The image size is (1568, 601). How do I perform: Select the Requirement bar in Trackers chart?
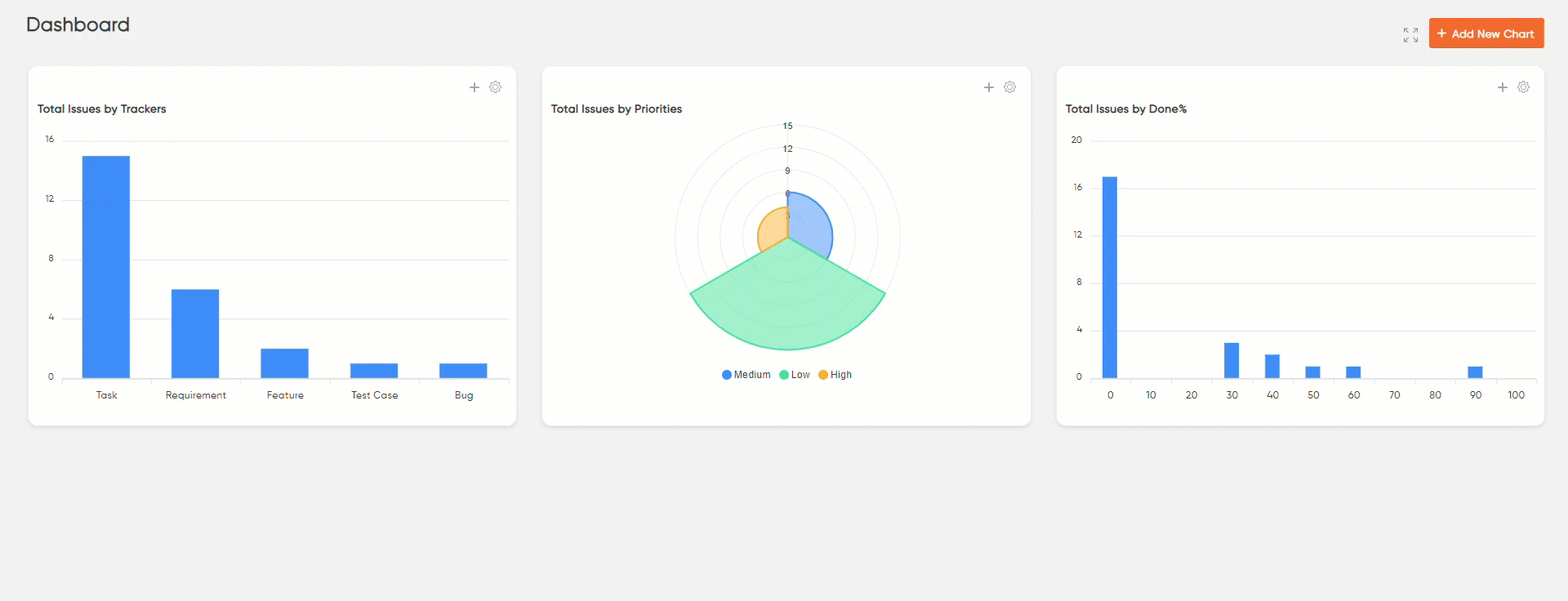point(195,333)
